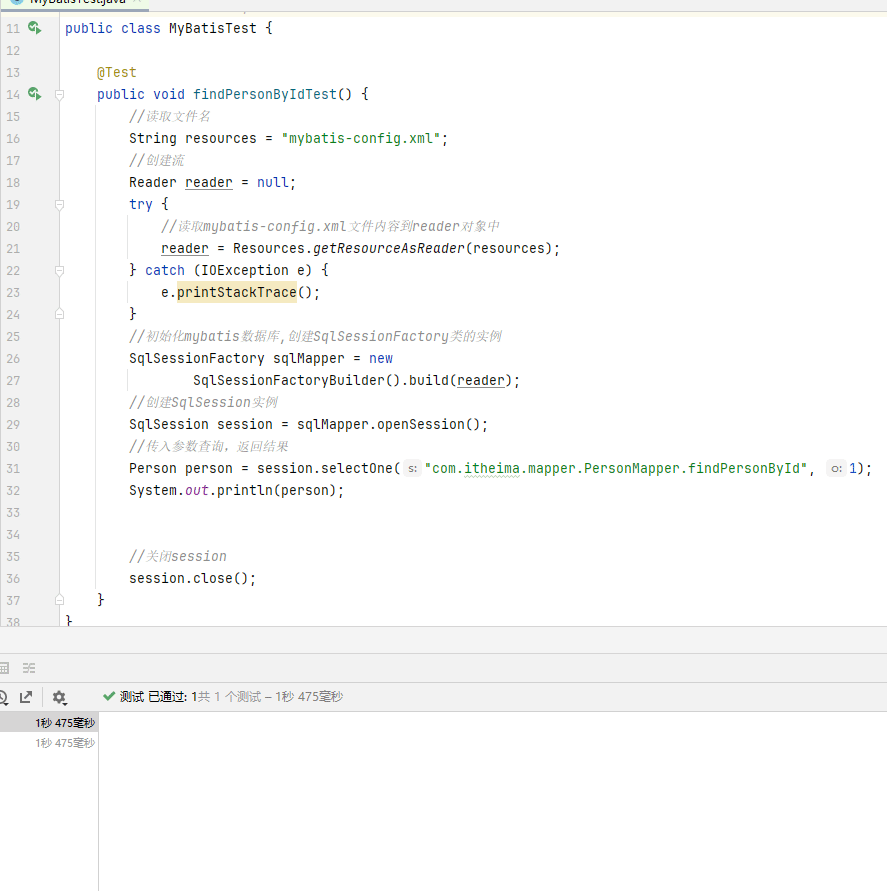Click run icon beside MyBatisTest class declaration
887x891 pixels.
coord(35,28)
